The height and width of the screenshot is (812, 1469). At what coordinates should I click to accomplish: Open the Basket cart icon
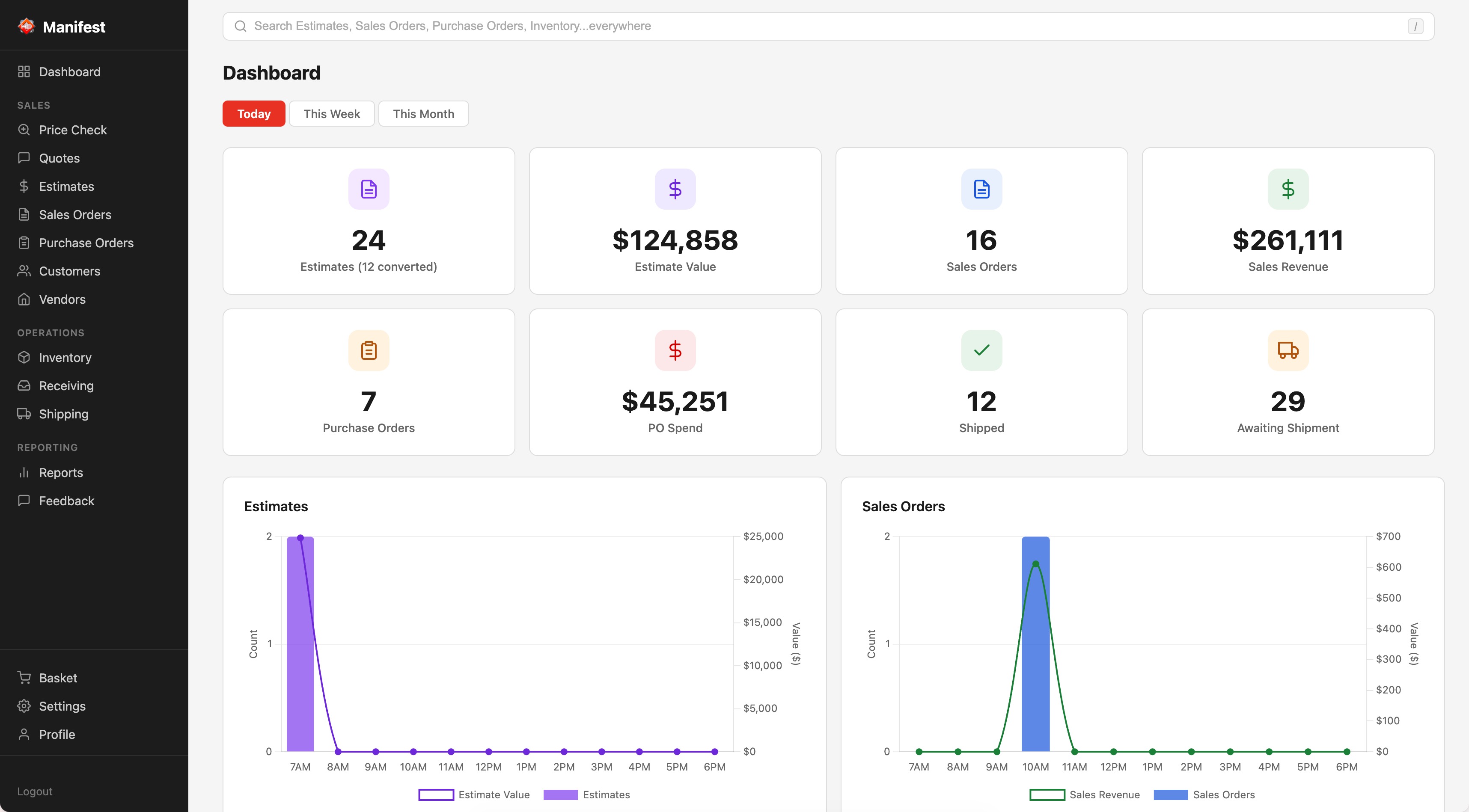pyautogui.click(x=24, y=678)
